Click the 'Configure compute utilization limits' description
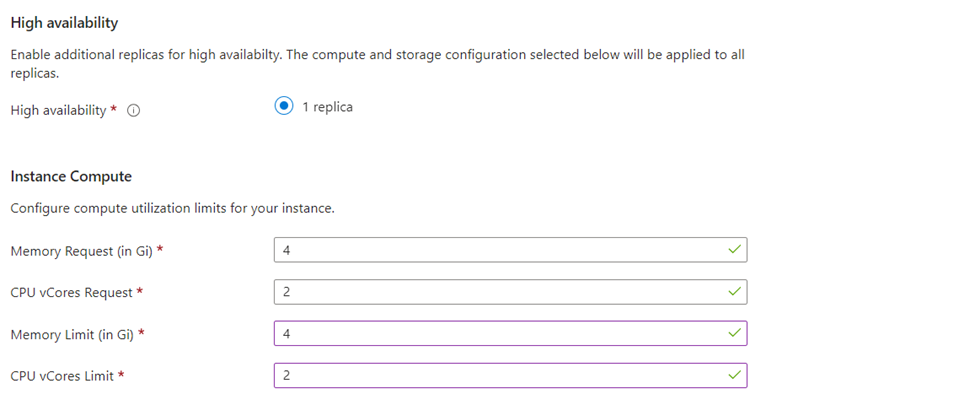 173,209
